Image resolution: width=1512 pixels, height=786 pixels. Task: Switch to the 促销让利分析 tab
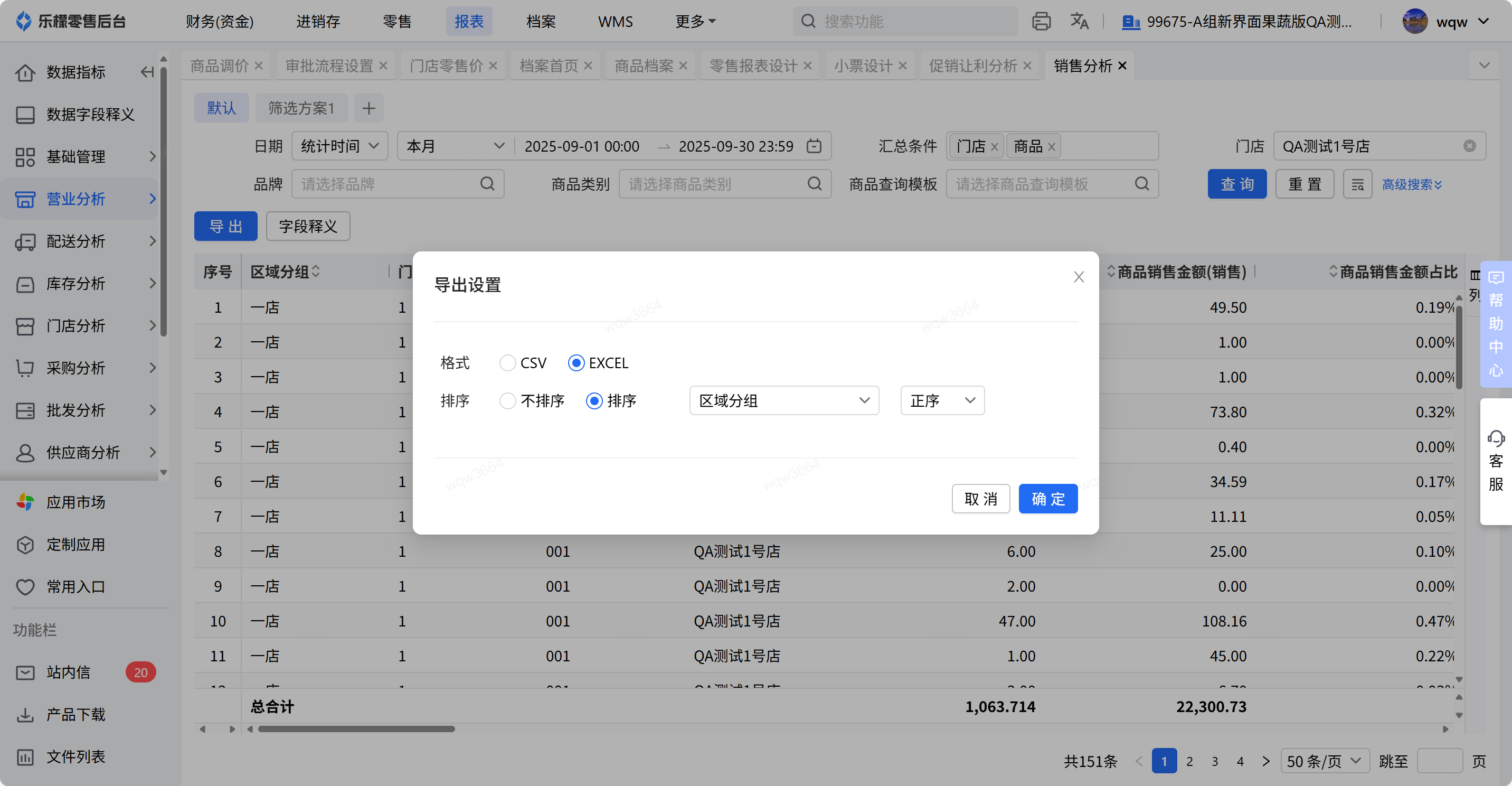click(972, 66)
